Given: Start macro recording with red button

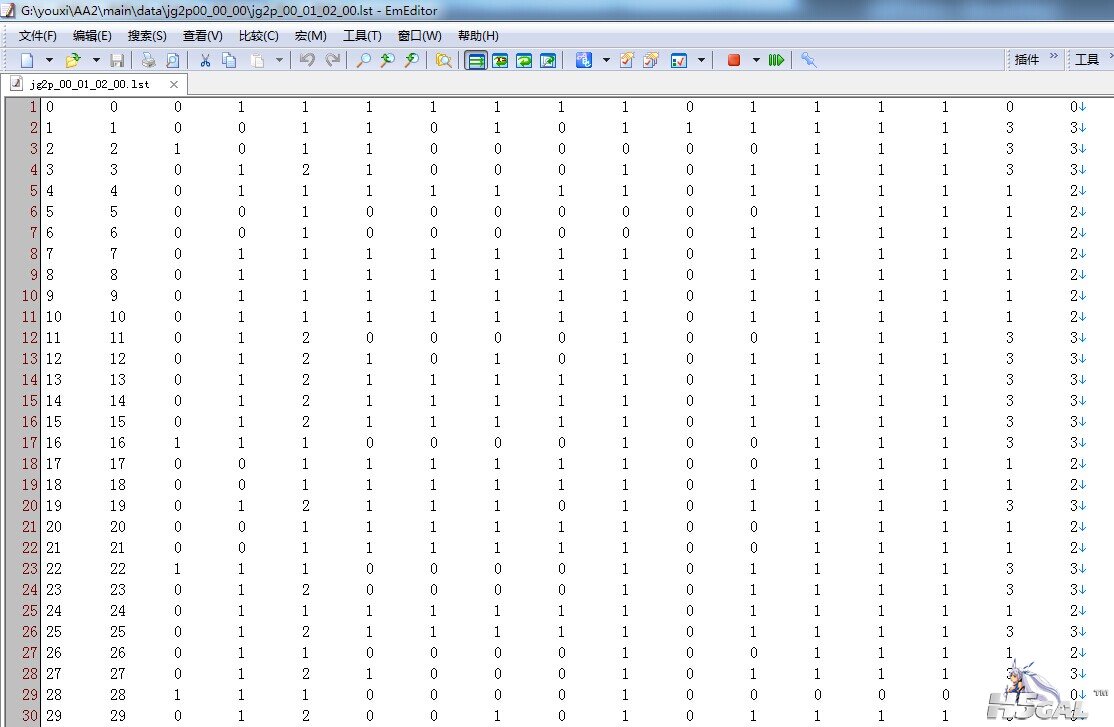Looking at the screenshot, I should coord(734,60).
